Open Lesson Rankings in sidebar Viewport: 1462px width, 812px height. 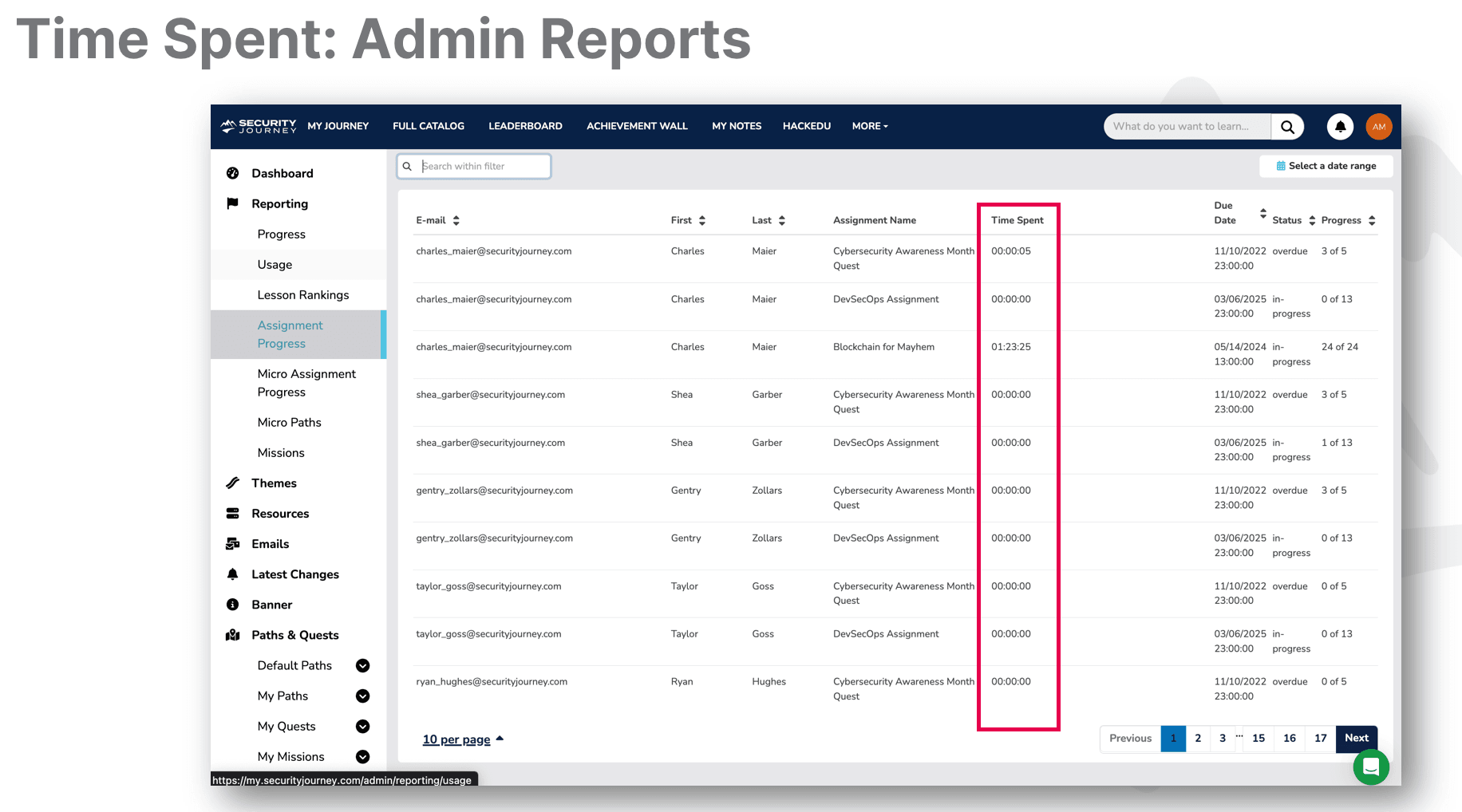(303, 295)
